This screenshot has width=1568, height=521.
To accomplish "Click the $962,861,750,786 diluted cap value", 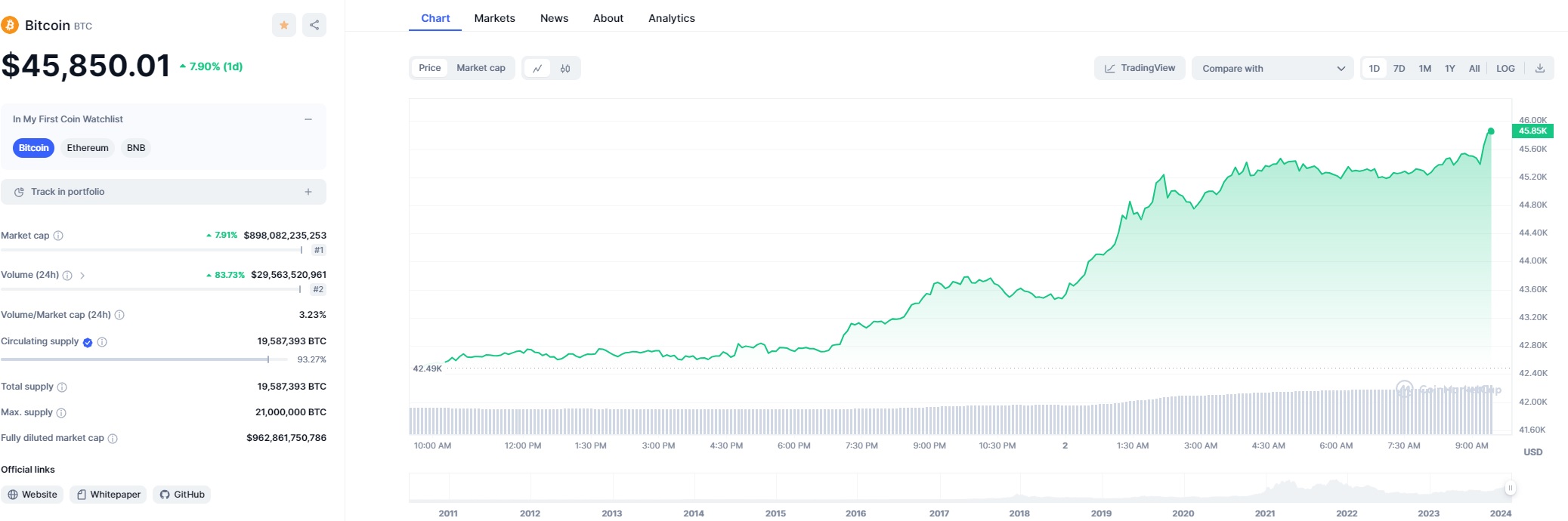I will pyautogui.click(x=286, y=438).
